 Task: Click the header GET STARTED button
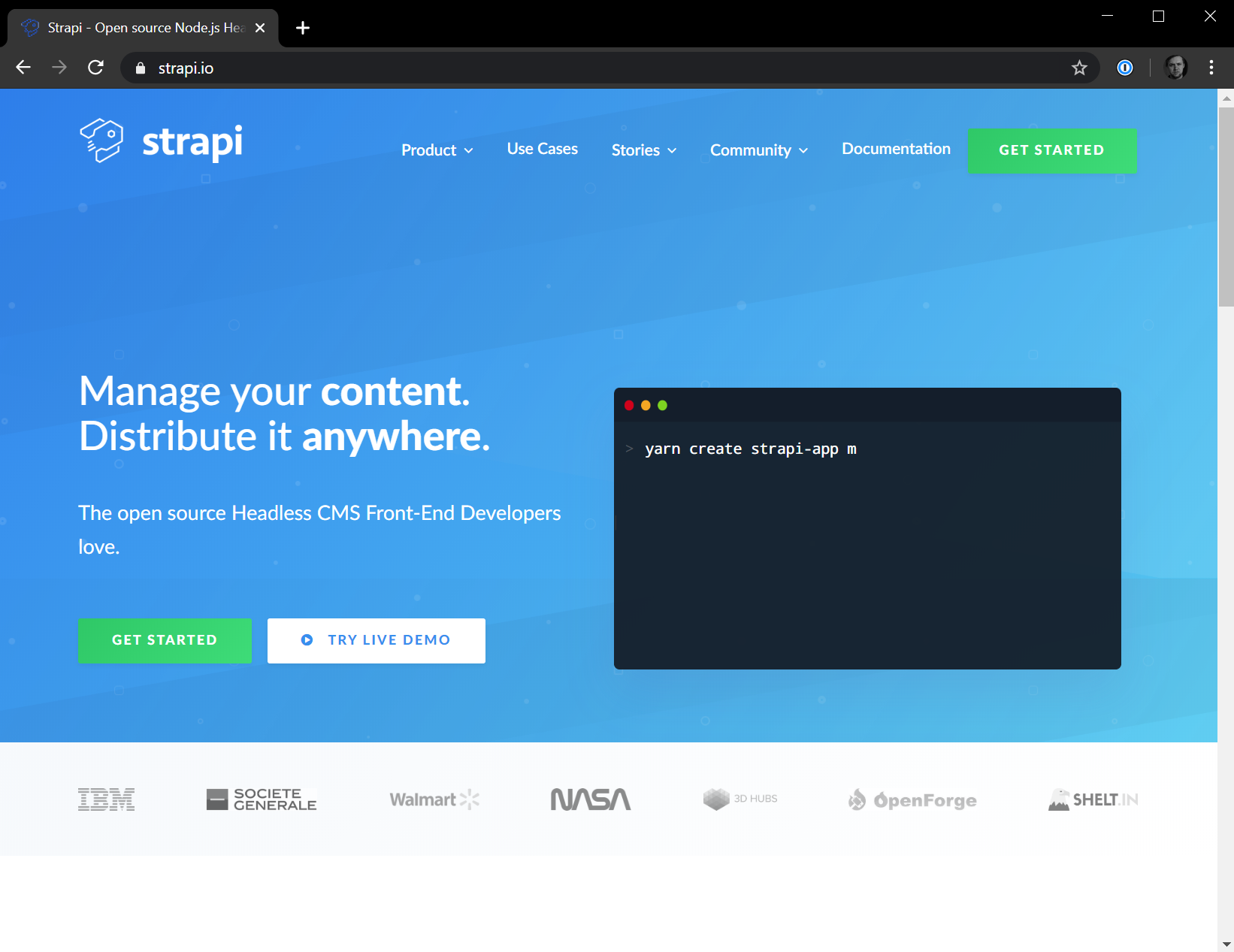tap(1052, 151)
